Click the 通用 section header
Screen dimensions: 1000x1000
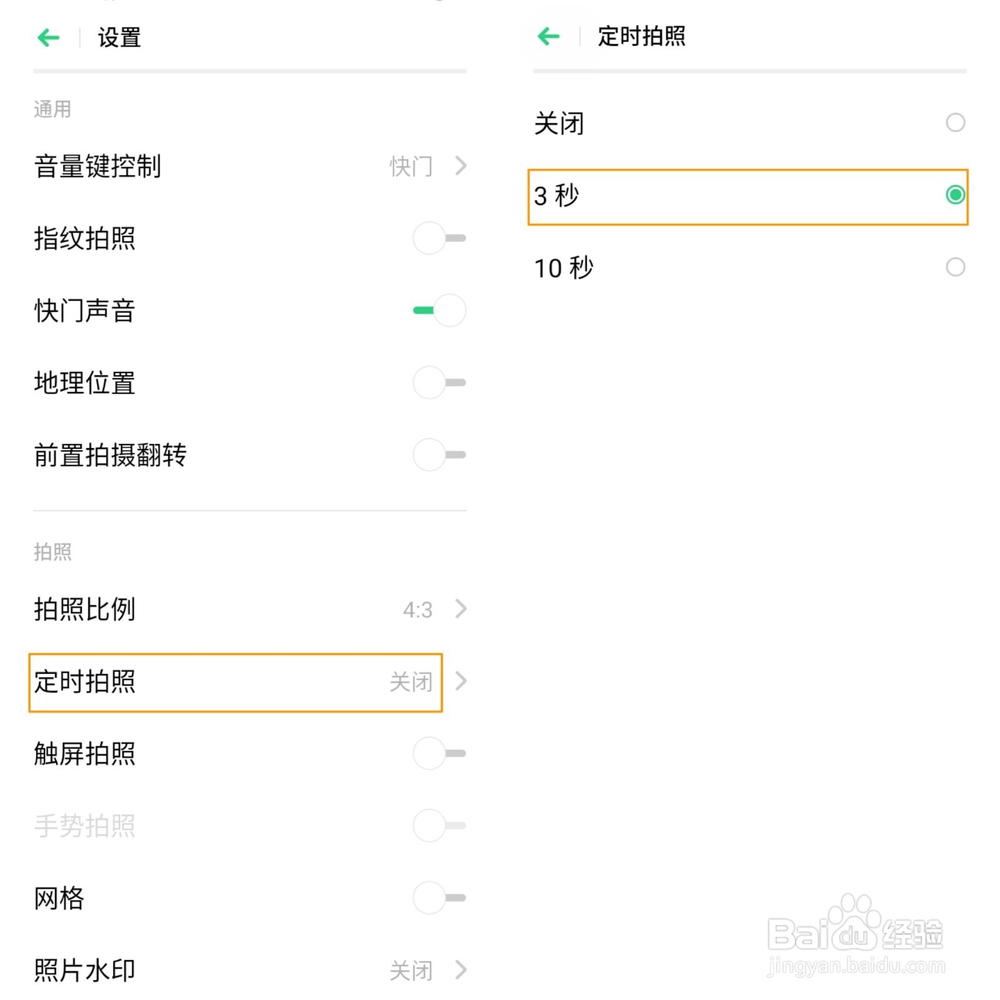point(52,110)
